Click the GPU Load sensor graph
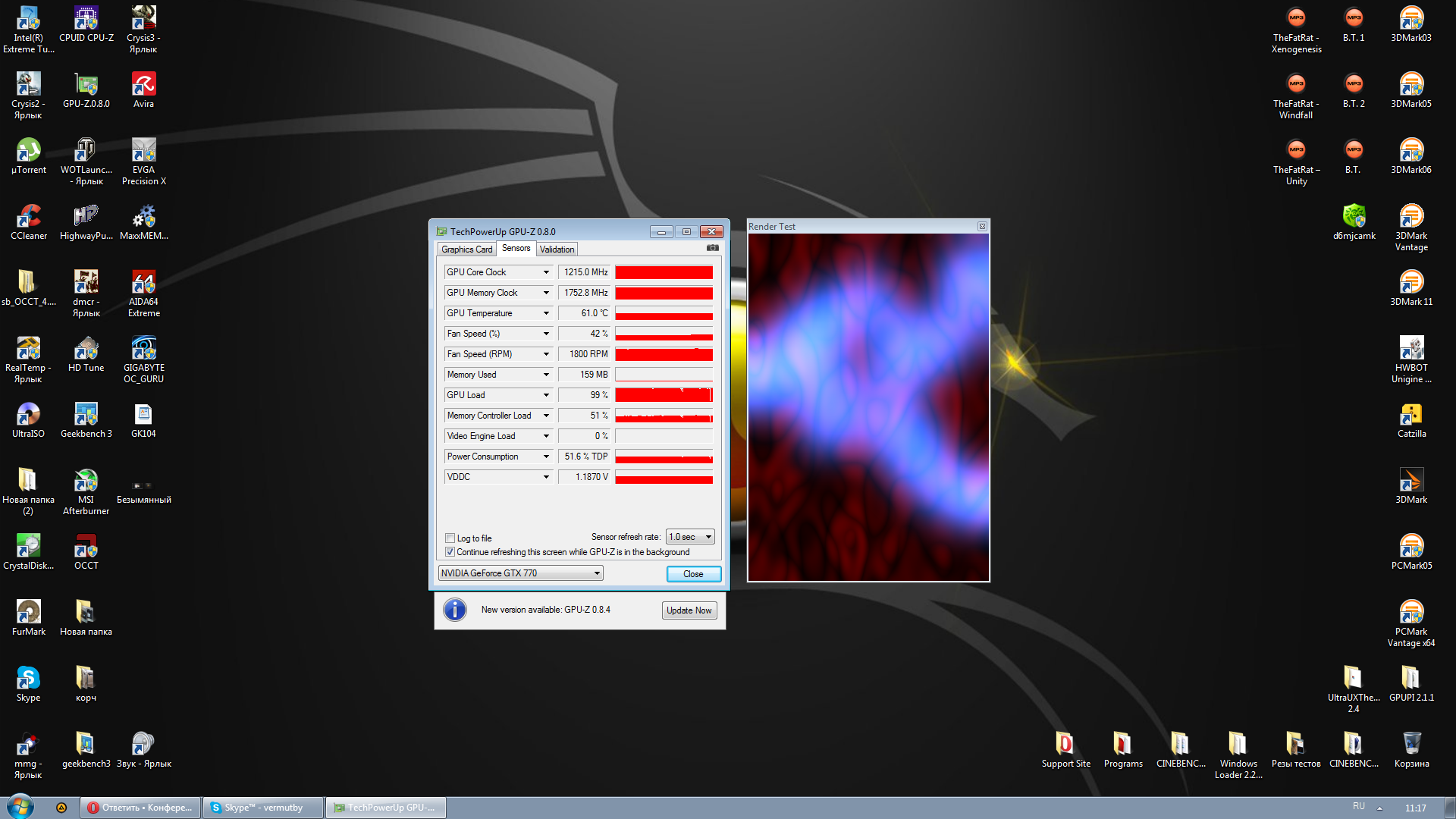Screen dimensions: 1456x819 coord(664,395)
